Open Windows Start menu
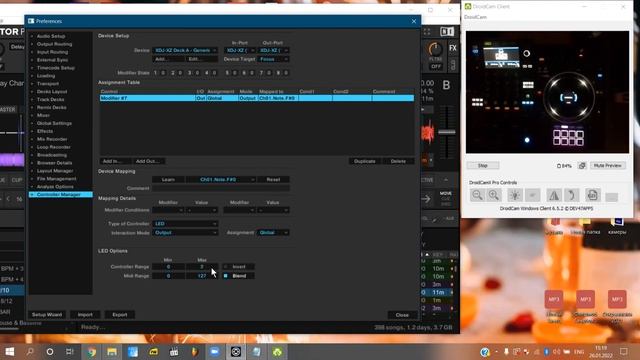640x360 pixels. tap(9, 351)
